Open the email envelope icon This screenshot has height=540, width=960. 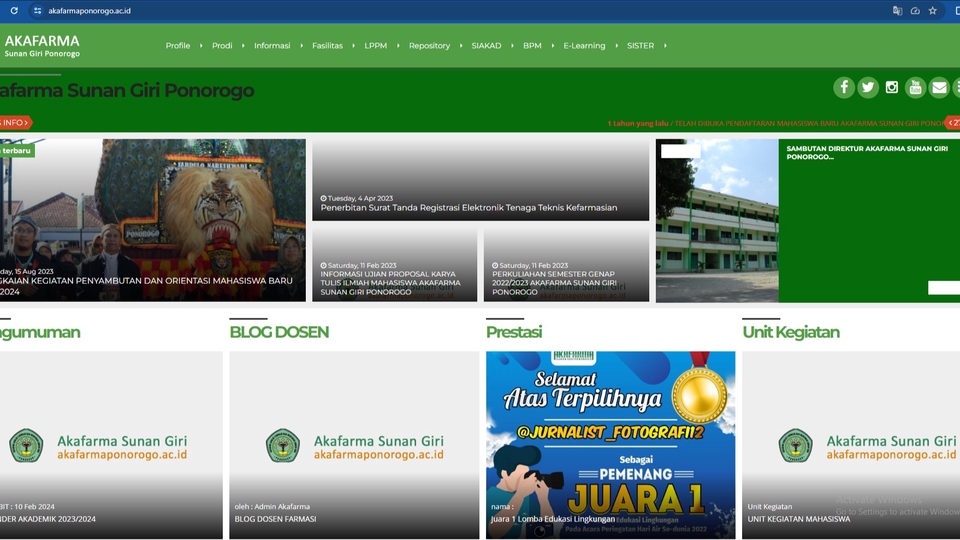click(x=939, y=88)
